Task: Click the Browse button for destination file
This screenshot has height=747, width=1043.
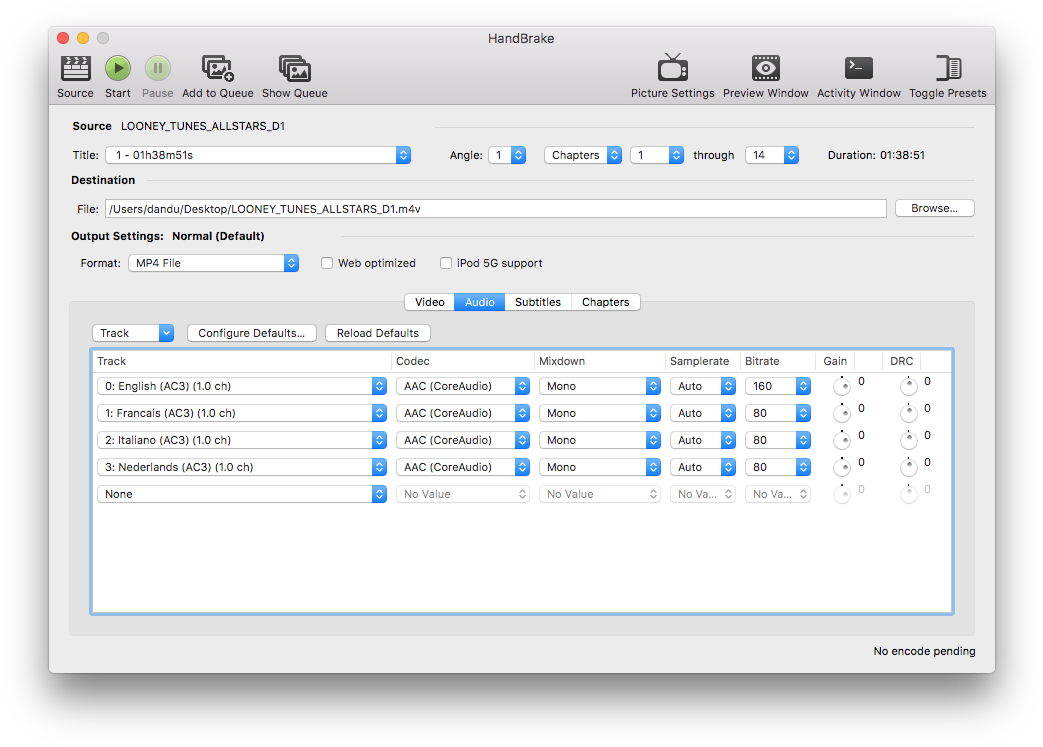Action: 934,208
